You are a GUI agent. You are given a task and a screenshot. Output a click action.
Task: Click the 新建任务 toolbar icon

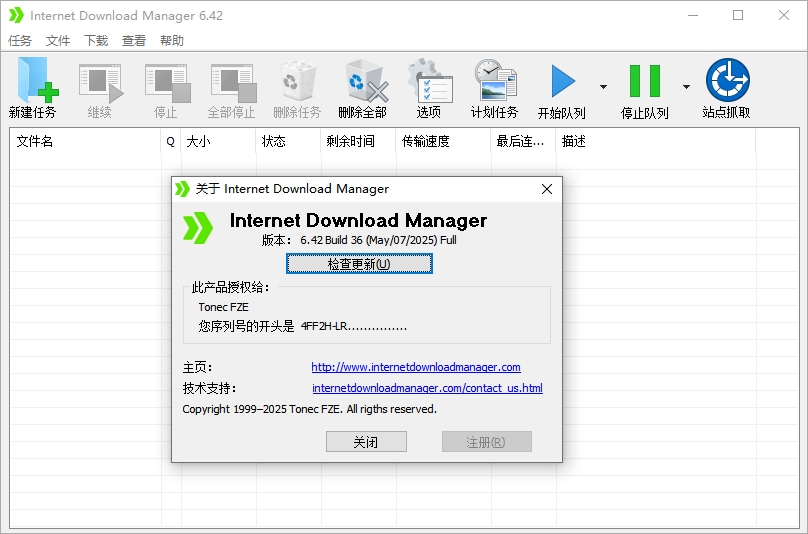pos(37,81)
